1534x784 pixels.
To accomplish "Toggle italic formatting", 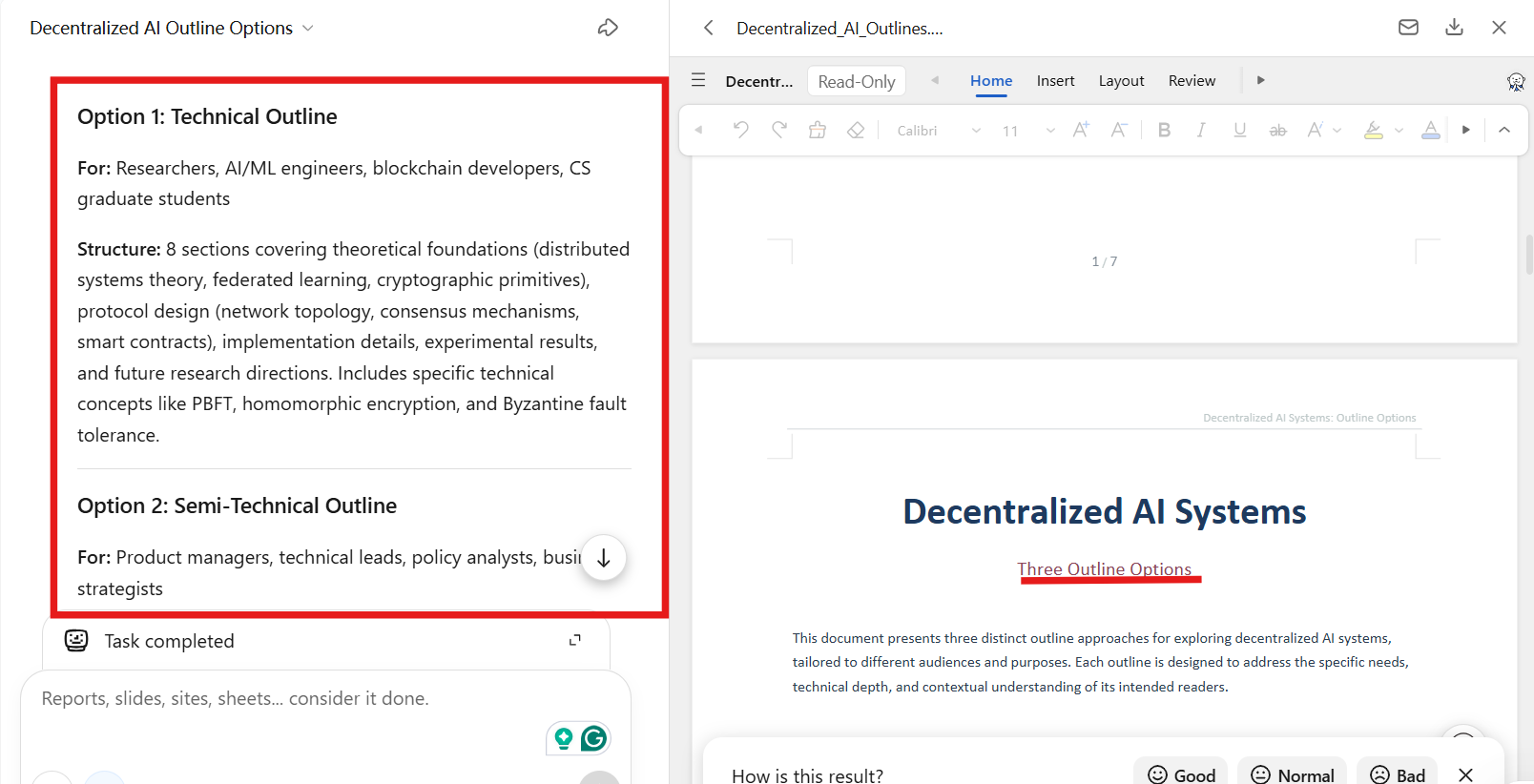I will point(1201,130).
